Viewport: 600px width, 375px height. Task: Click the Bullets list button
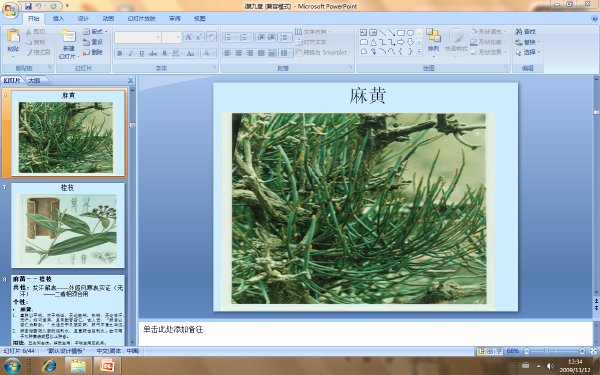click(x=229, y=37)
